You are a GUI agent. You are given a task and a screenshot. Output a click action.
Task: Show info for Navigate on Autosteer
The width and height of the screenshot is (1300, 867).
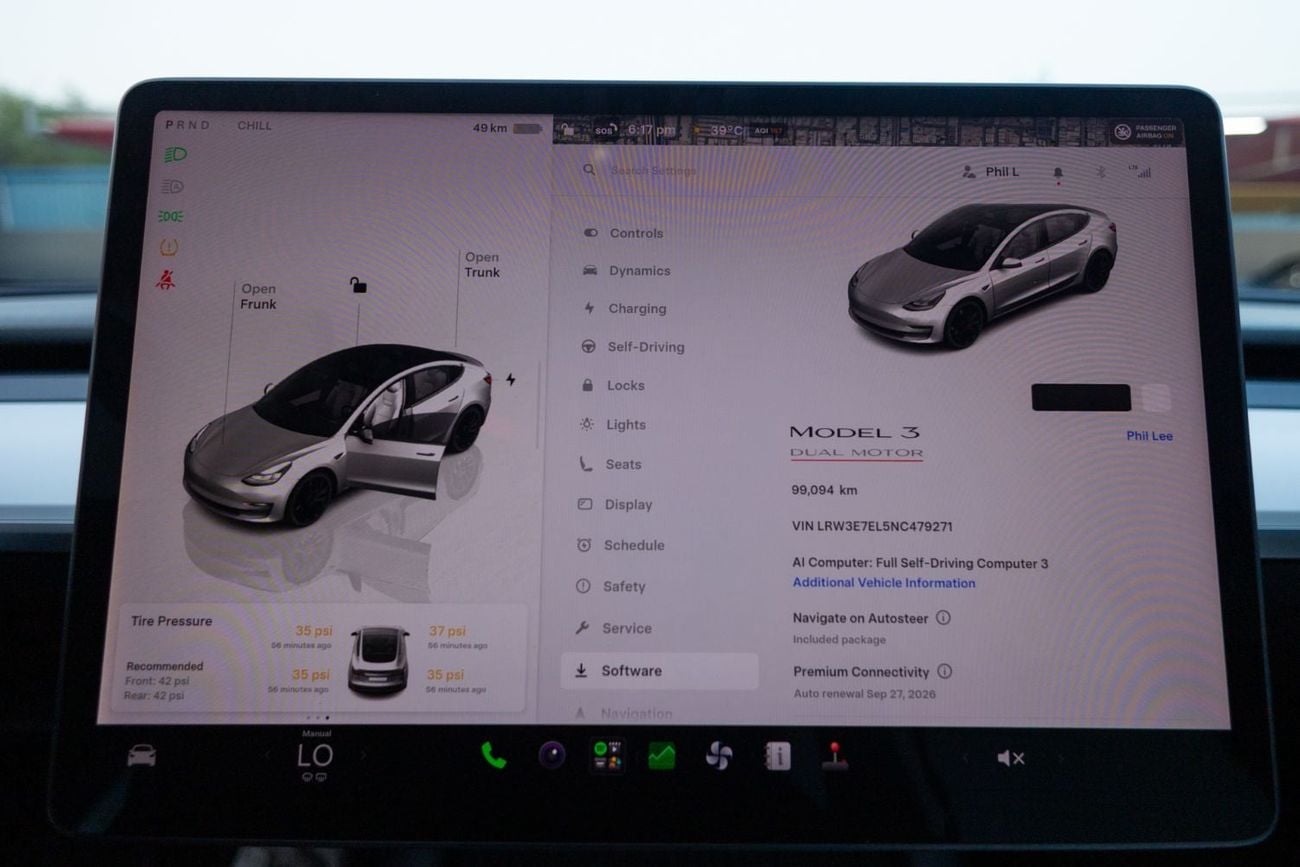pyautogui.click(x=942, y=618)
